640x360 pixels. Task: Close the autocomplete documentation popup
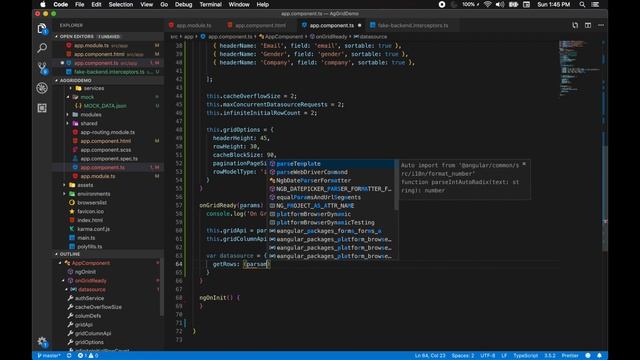pyautogui.click(x=524, y=164)
